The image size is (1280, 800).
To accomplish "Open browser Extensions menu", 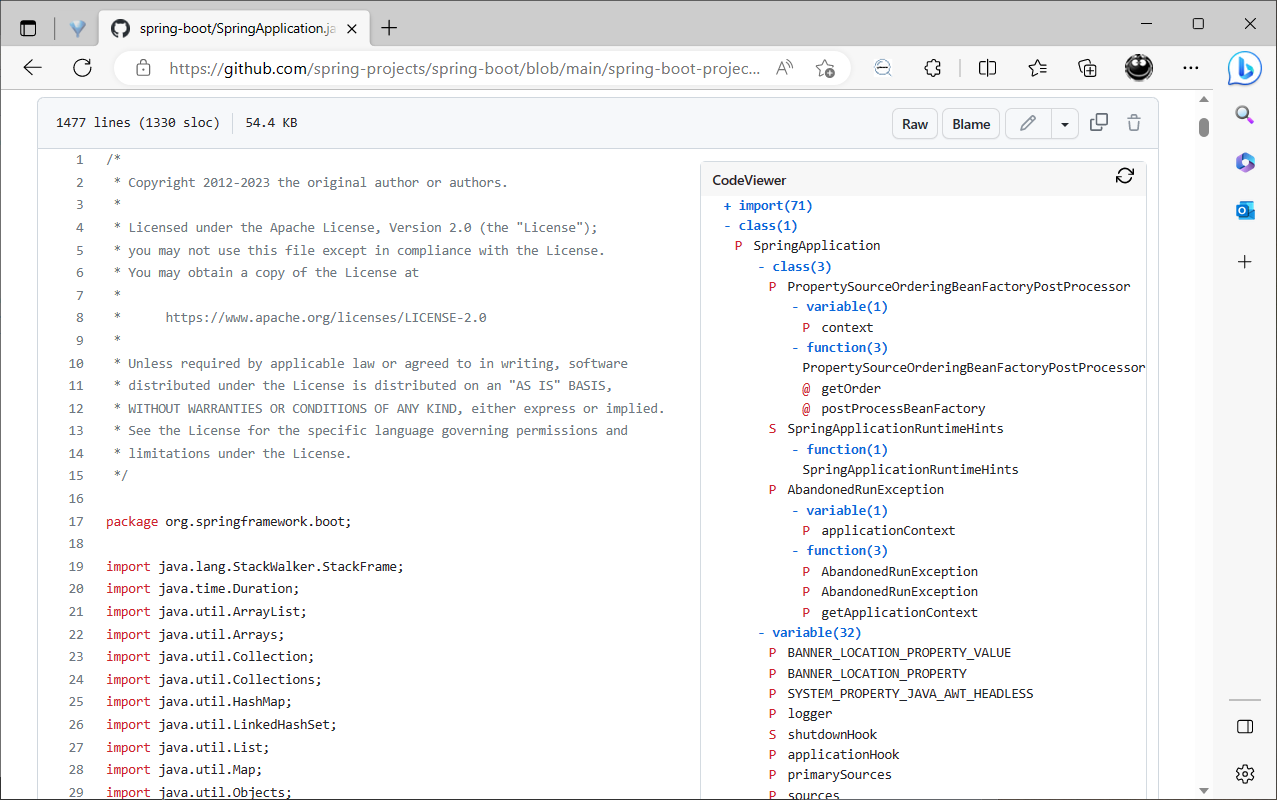I will [932, 68].
